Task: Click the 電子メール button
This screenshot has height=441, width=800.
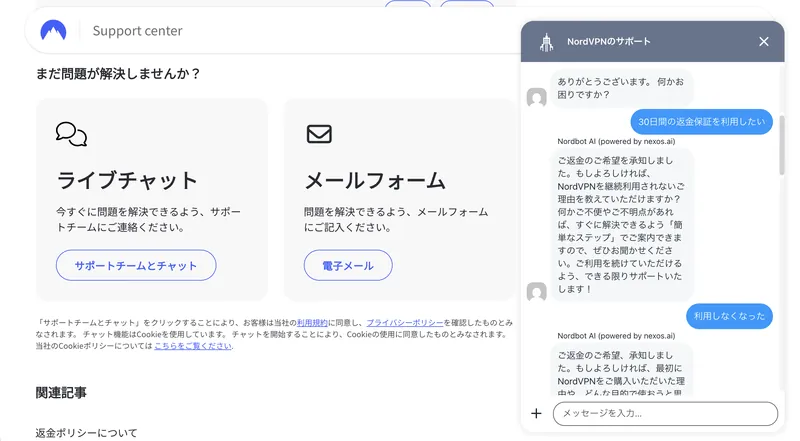Action: (x=348, y=265)
